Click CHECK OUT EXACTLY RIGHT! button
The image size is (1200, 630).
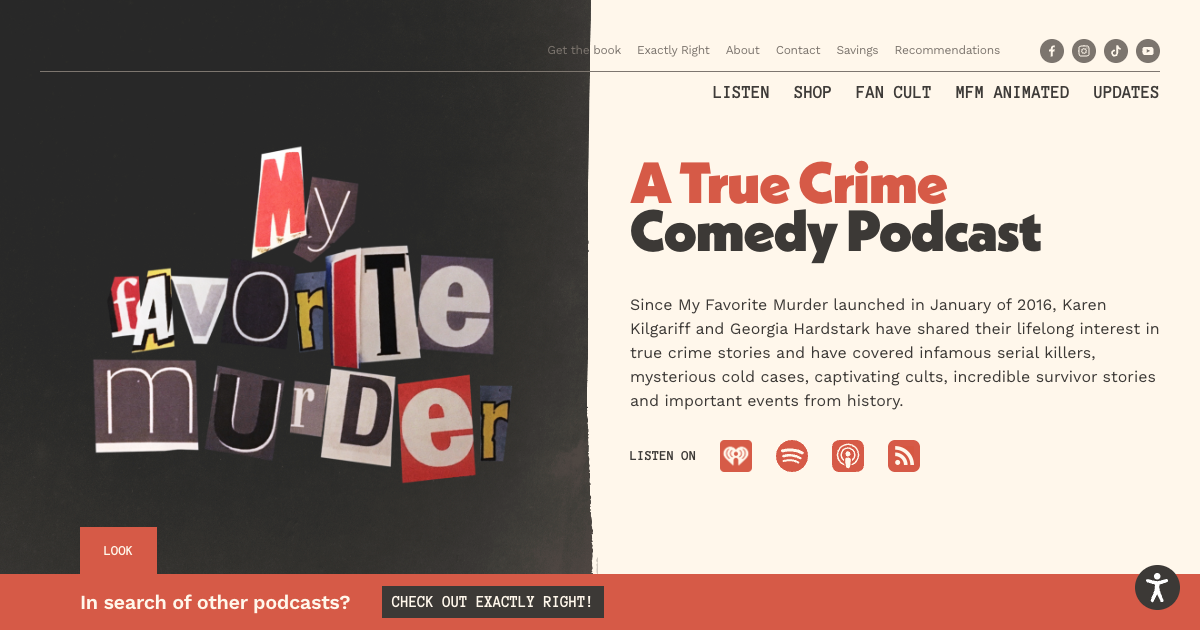[493, 602]
